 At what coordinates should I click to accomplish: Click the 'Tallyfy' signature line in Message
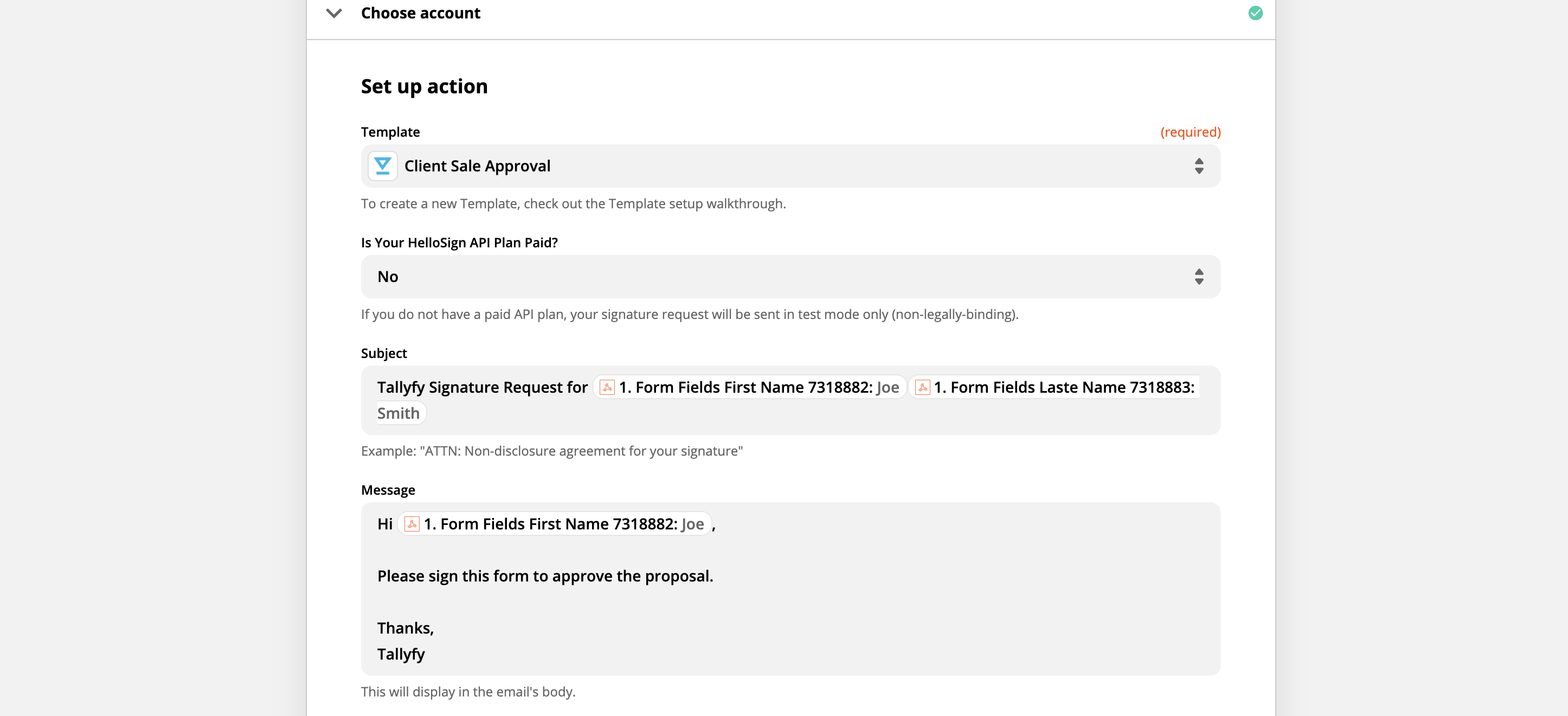click(x=401, y=654)
